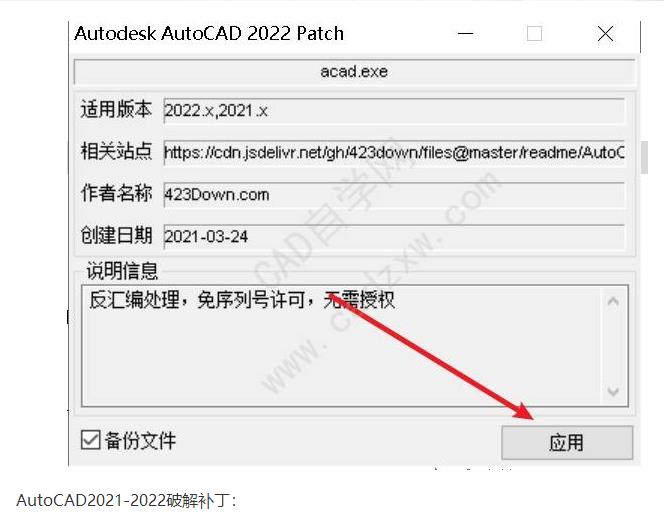This screenshot has height=526, width=664.
Task: Click the description box scroll down arrow
Action: (x=613, y=391)
